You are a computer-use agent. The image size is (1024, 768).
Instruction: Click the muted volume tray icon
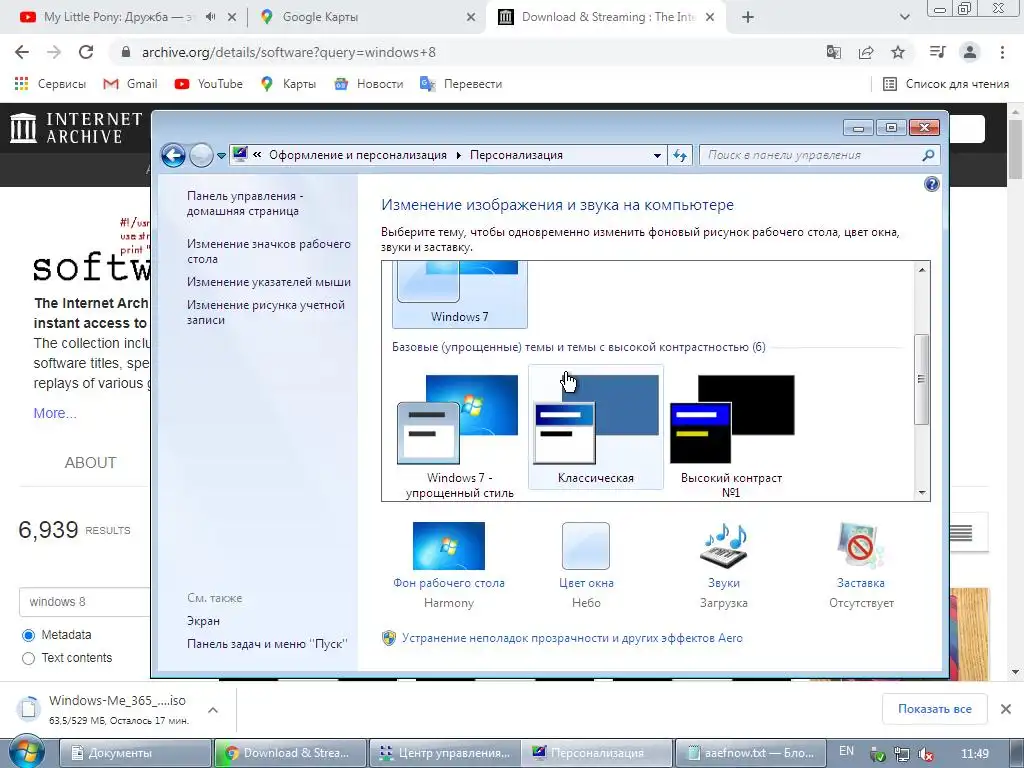(x=925, y=754)
